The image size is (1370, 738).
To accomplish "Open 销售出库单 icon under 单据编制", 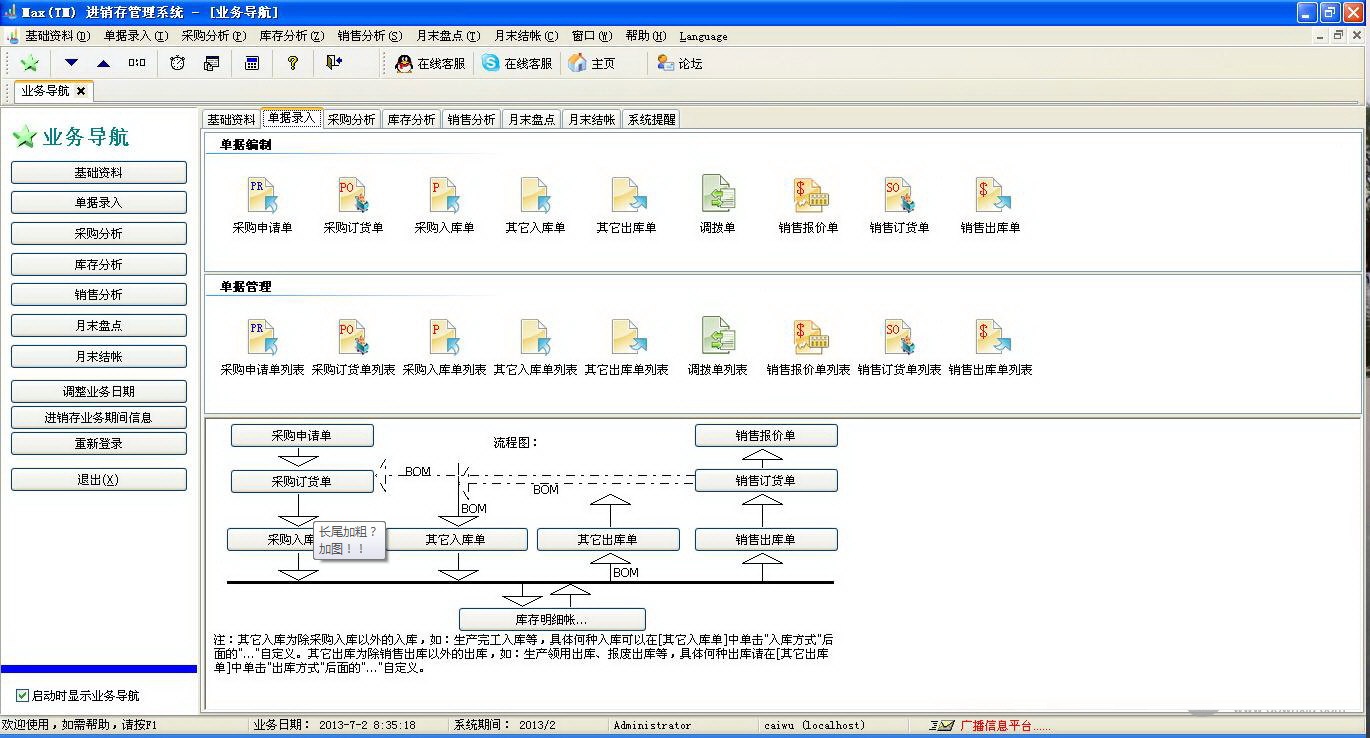I will (x=991, y=195).
